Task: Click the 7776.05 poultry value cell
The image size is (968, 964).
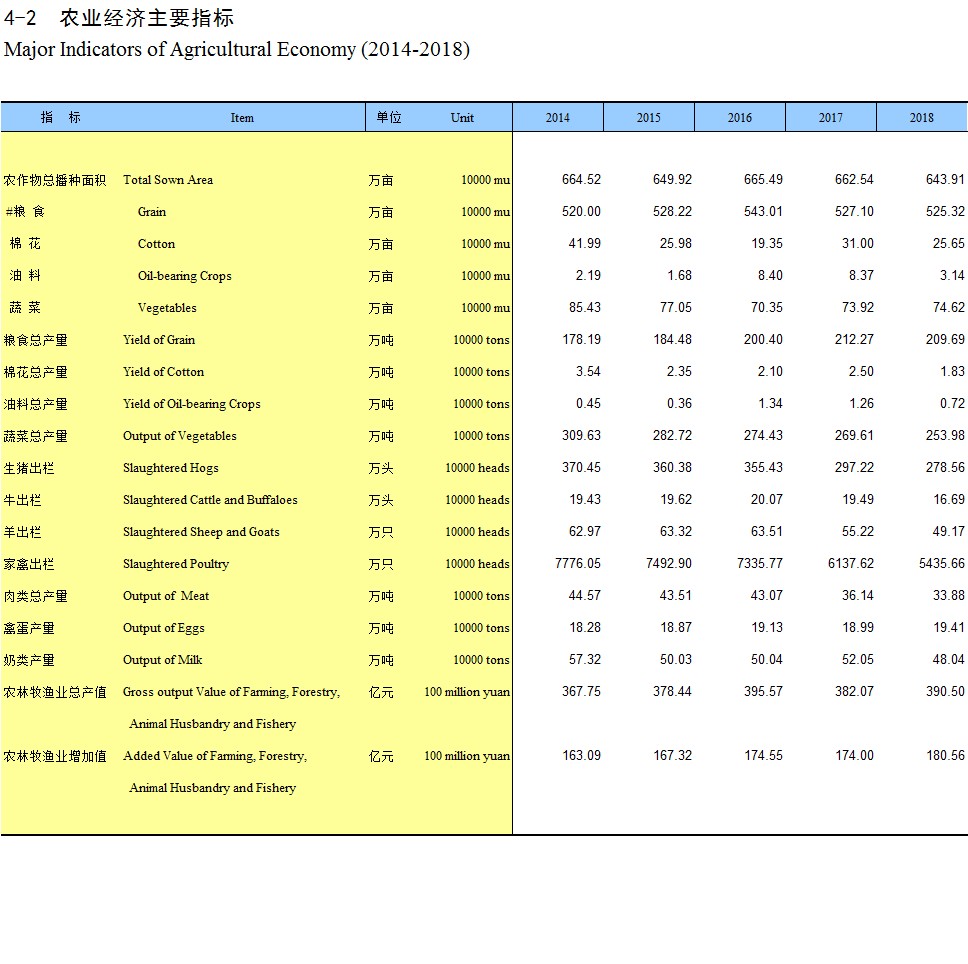Action: coord(577,564)
